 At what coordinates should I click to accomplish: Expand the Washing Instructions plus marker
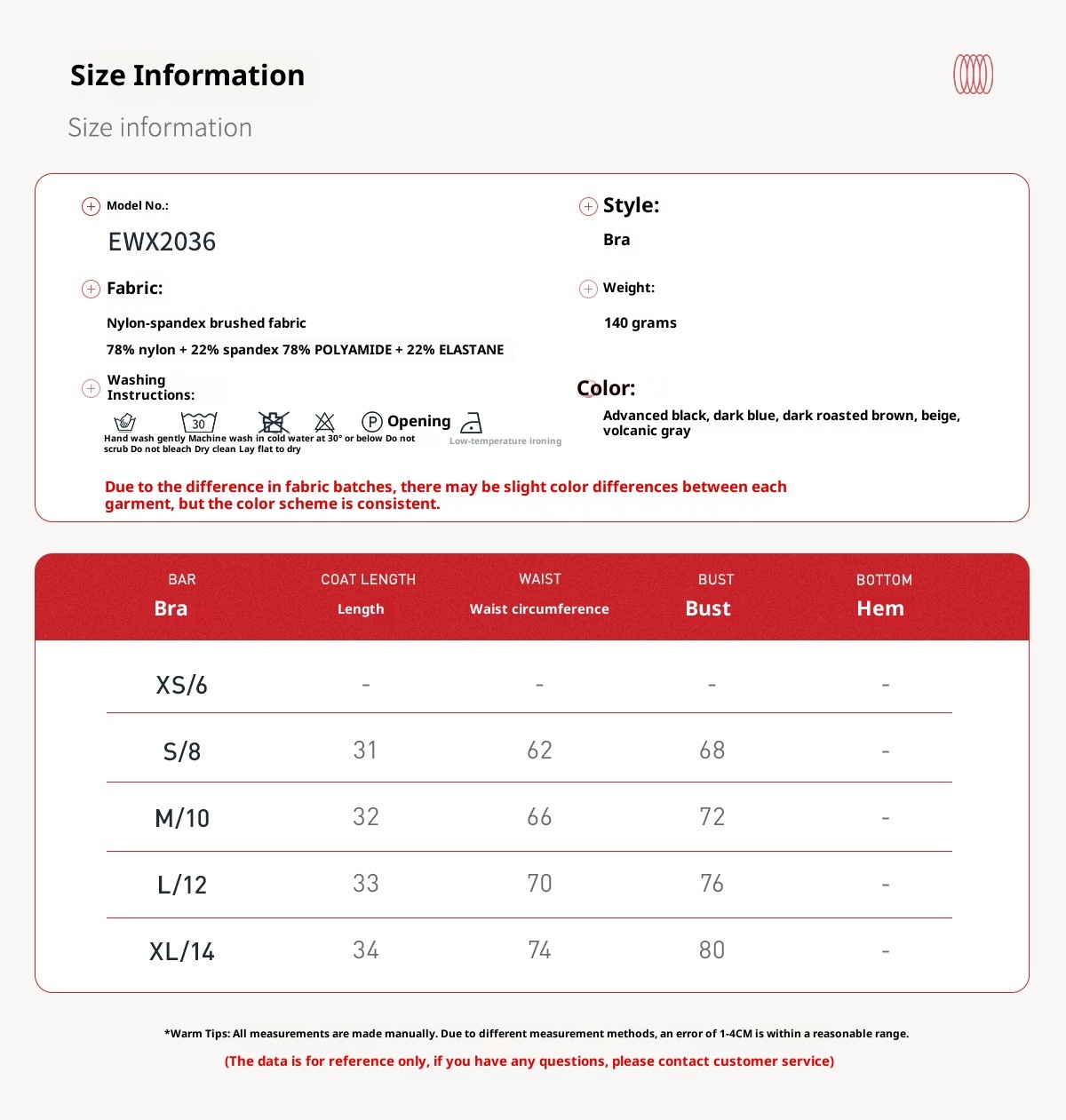[x=91, y=388]
